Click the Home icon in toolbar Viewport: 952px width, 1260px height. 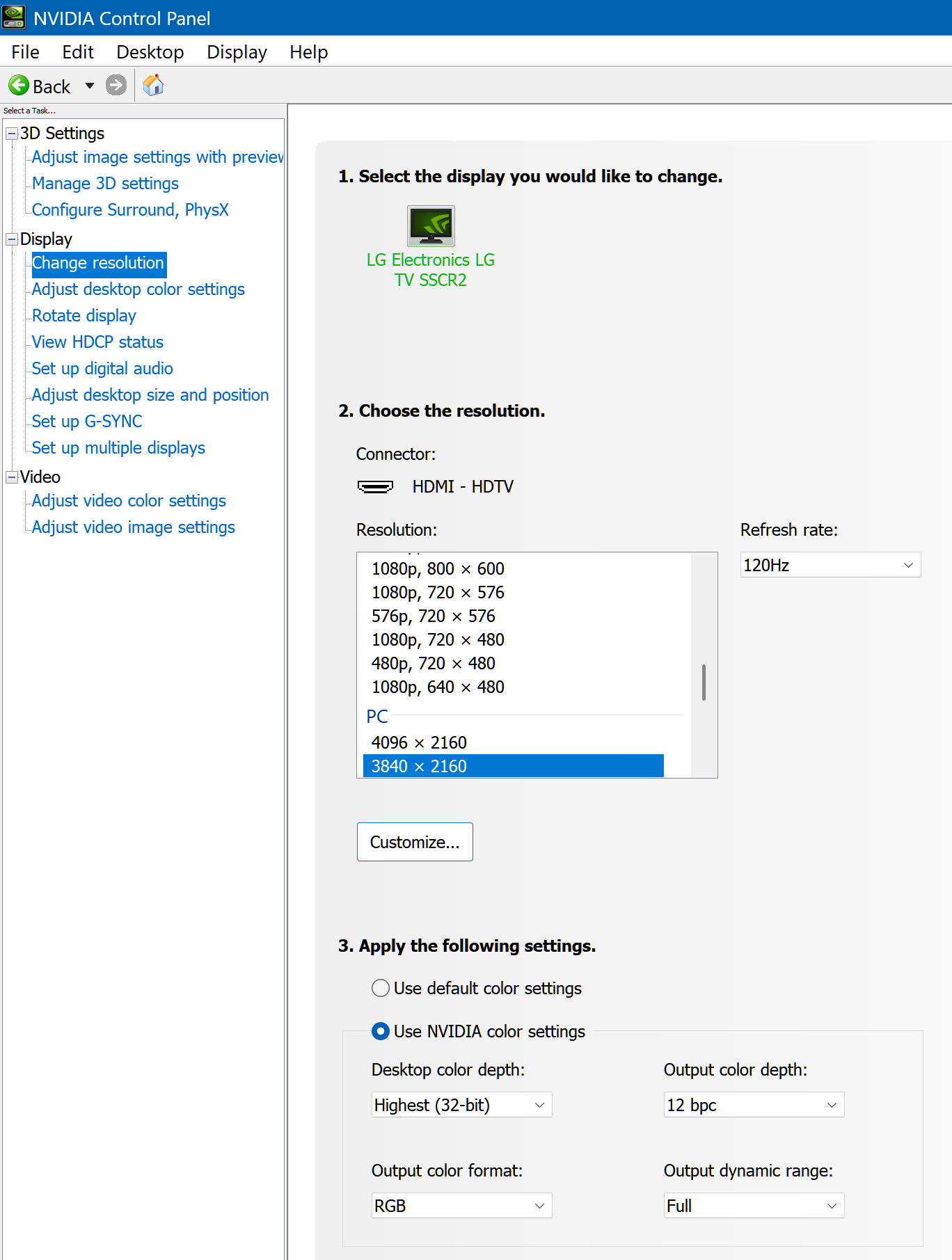(x=153, y=86)
